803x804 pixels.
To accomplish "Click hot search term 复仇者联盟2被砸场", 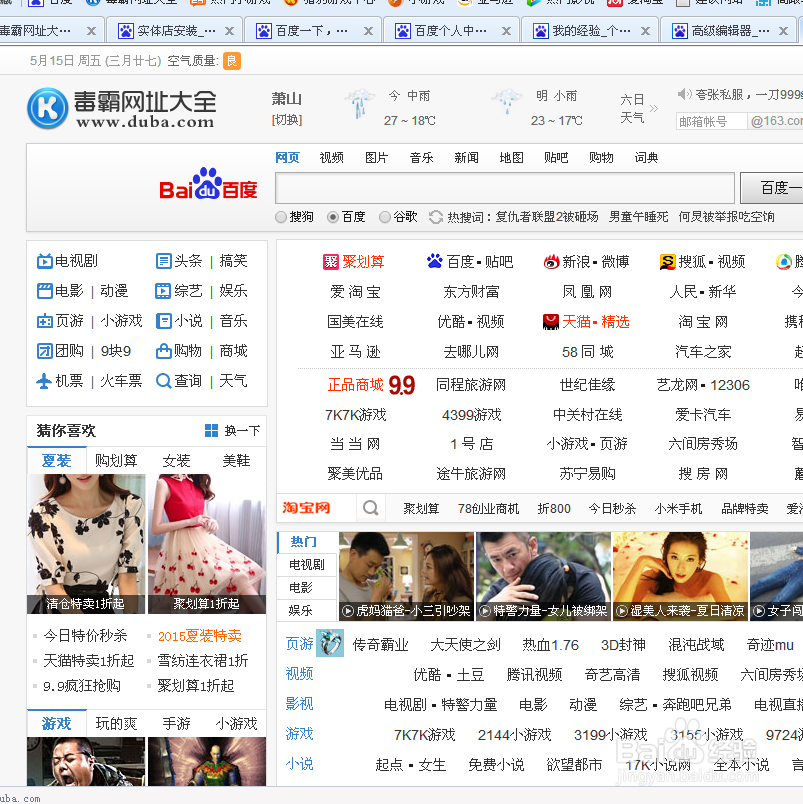I will click(x=547, y=217).
